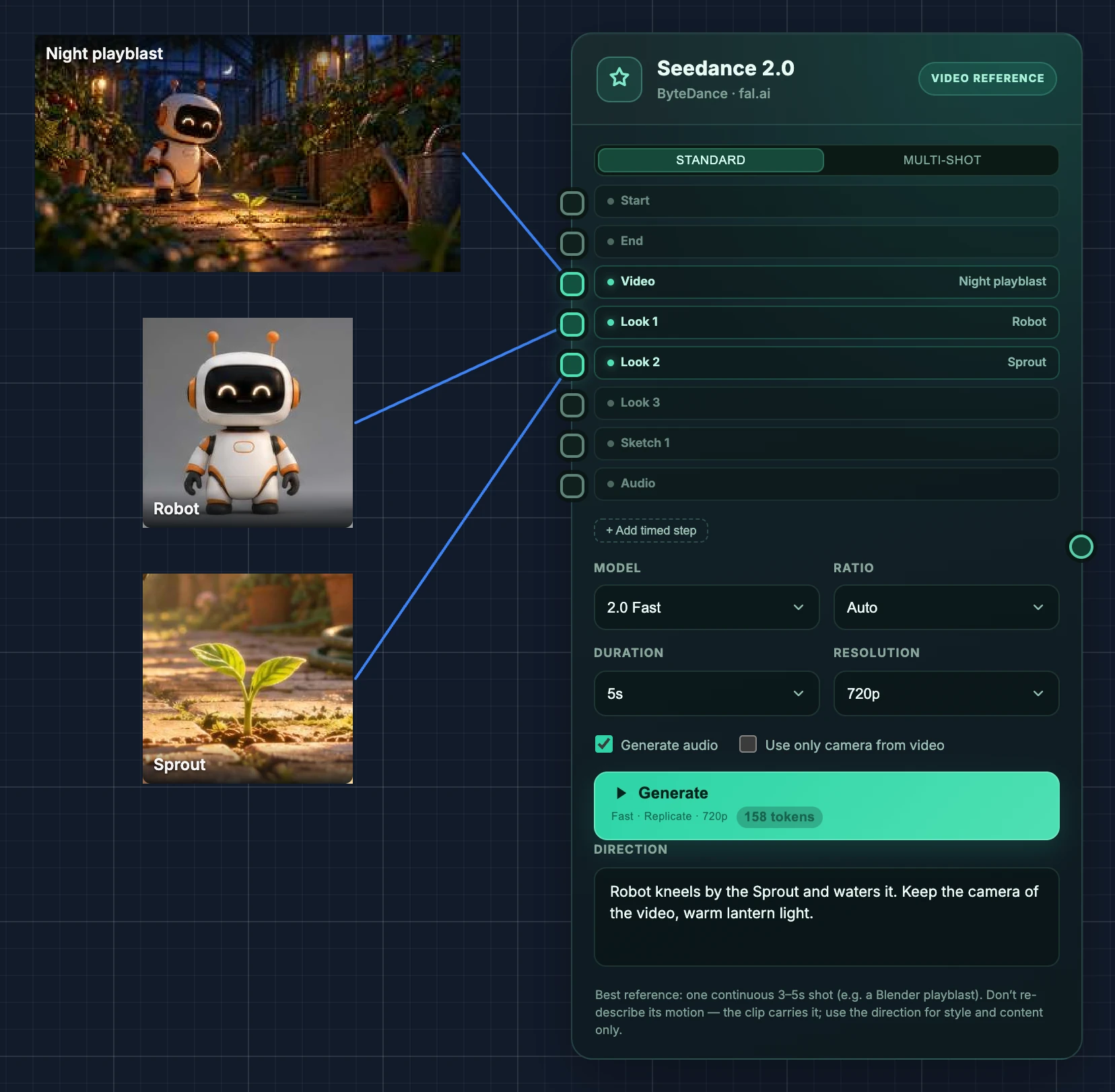The image size is (1115, 1092).
Task: Select the empty Look 3 slot row
Action: [826, 403]
